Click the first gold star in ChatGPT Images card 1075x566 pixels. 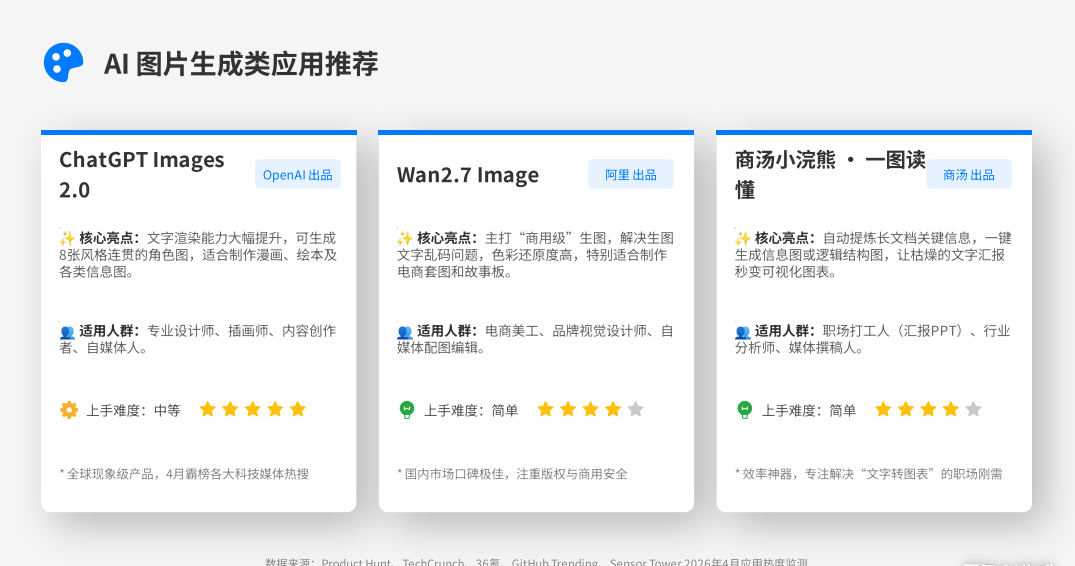(208, 409)
